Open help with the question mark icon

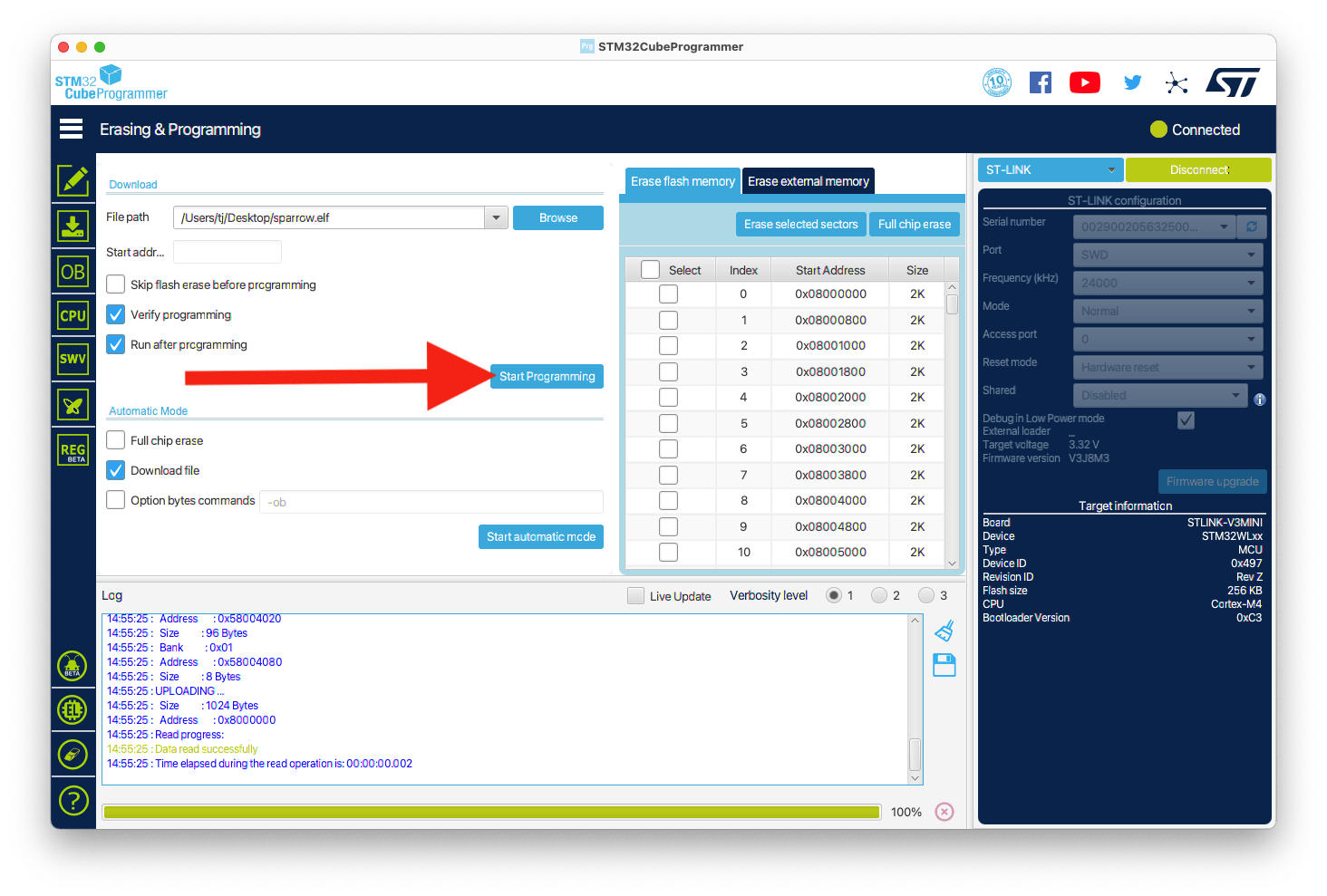click(73, 800)
